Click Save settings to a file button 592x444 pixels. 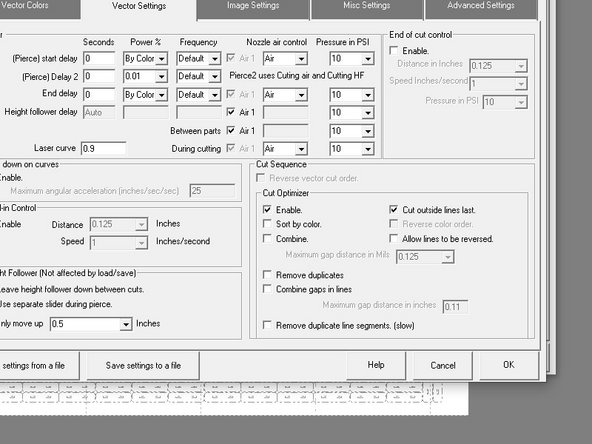[143, 365]
